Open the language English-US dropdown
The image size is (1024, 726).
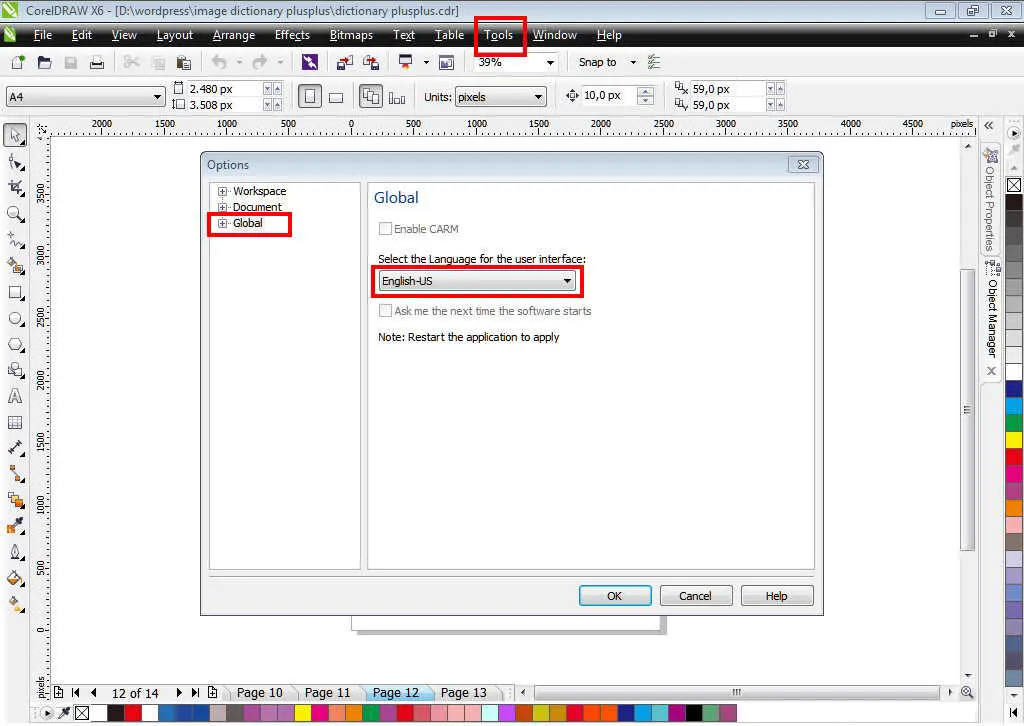coord(477,281)
